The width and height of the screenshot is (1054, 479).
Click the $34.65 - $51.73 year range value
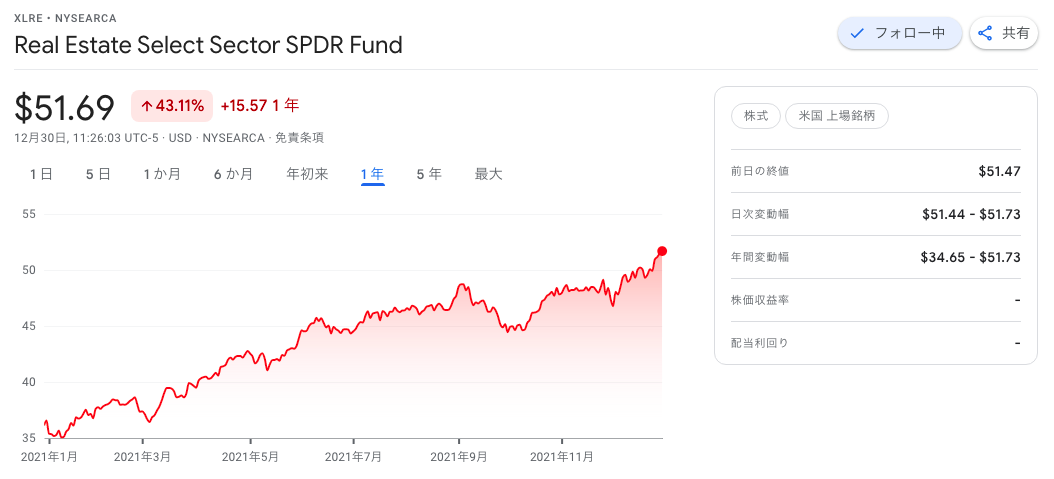coord(971,257)
